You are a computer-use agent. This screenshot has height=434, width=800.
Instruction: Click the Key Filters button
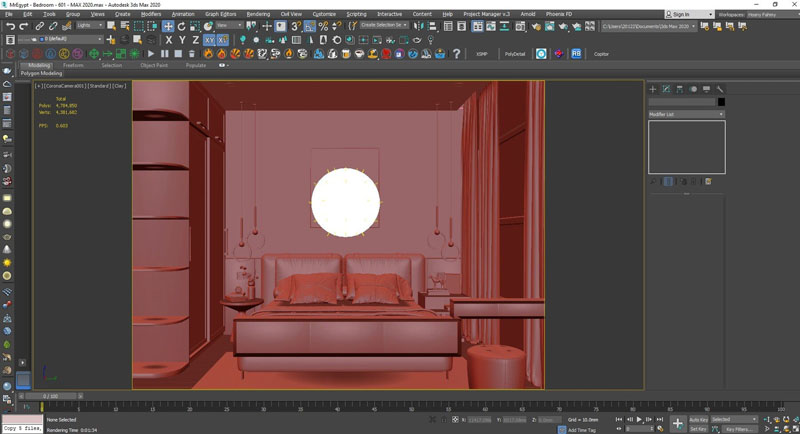(x=738, y=428)
